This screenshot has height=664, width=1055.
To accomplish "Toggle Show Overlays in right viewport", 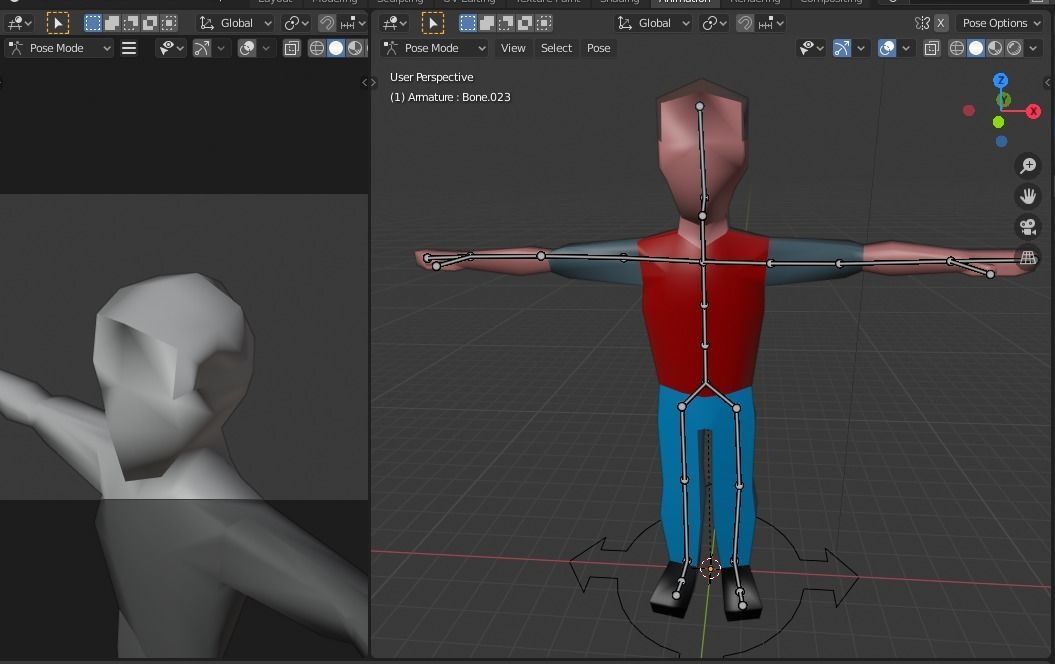I will pos(887,48).
